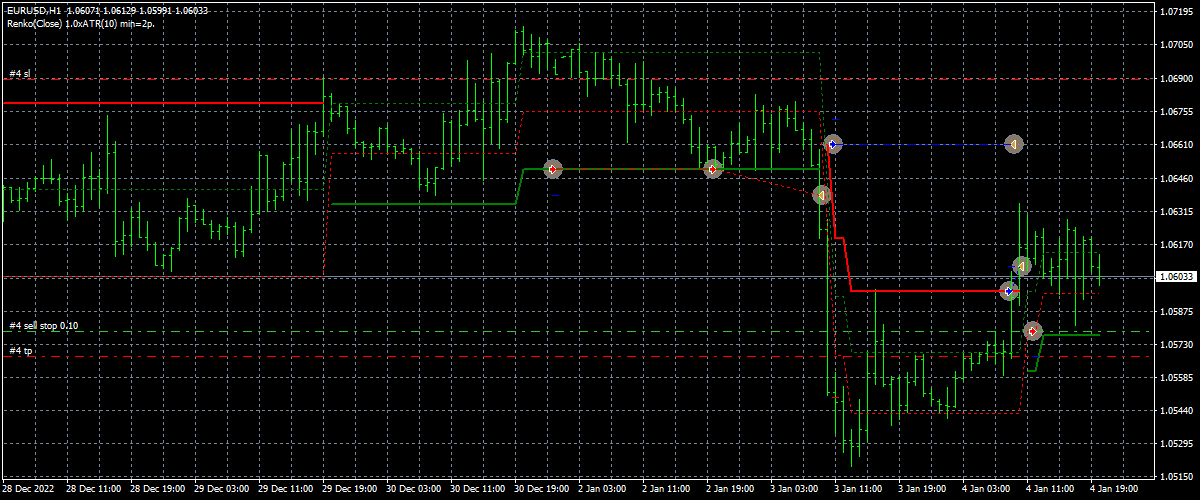Viewport: 1200px width, 500px height.
Task: Click the '28 Dec 11:00' time axis label
Action: click(x=92, y=491)
